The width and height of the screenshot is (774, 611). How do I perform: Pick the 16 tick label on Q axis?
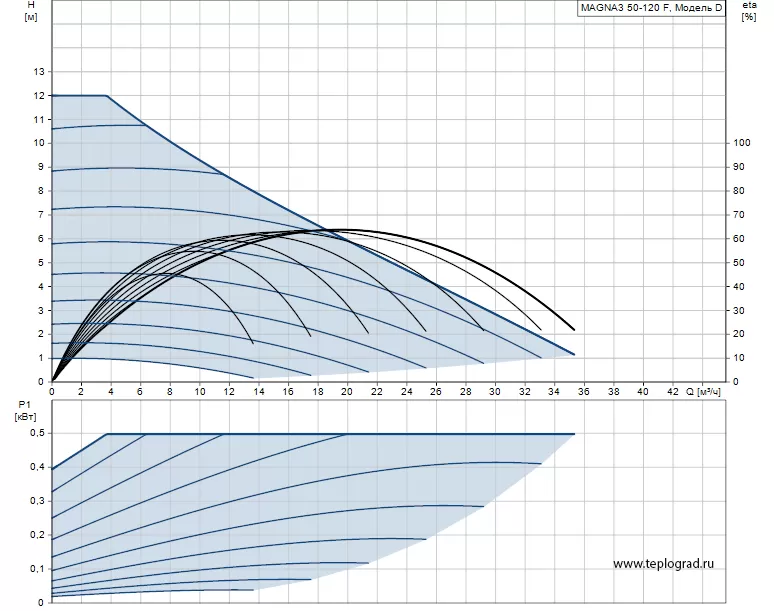click(288, 392)
